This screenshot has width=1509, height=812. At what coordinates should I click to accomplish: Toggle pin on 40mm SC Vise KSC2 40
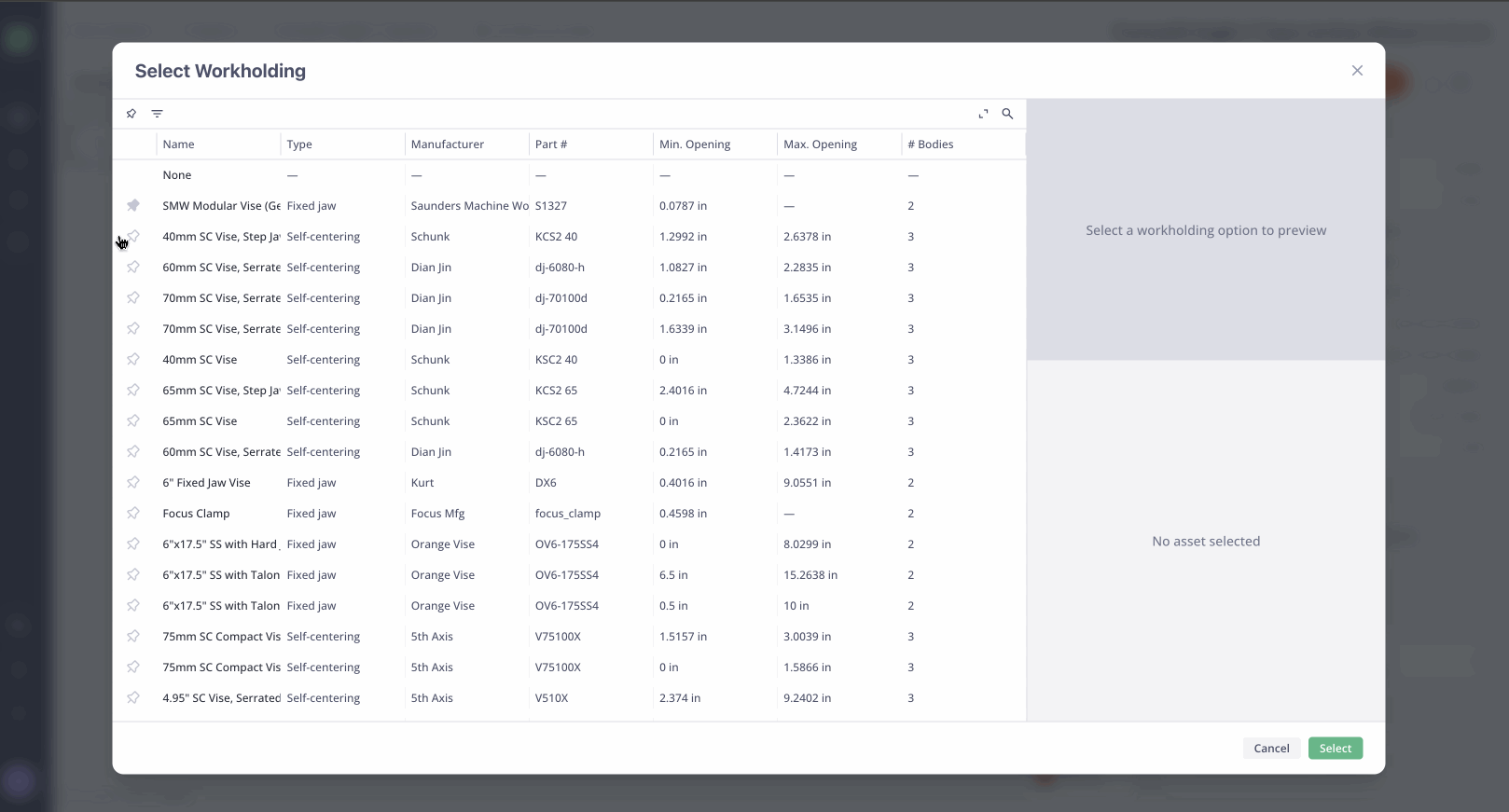pyautogui.click(x=133, y=360)
